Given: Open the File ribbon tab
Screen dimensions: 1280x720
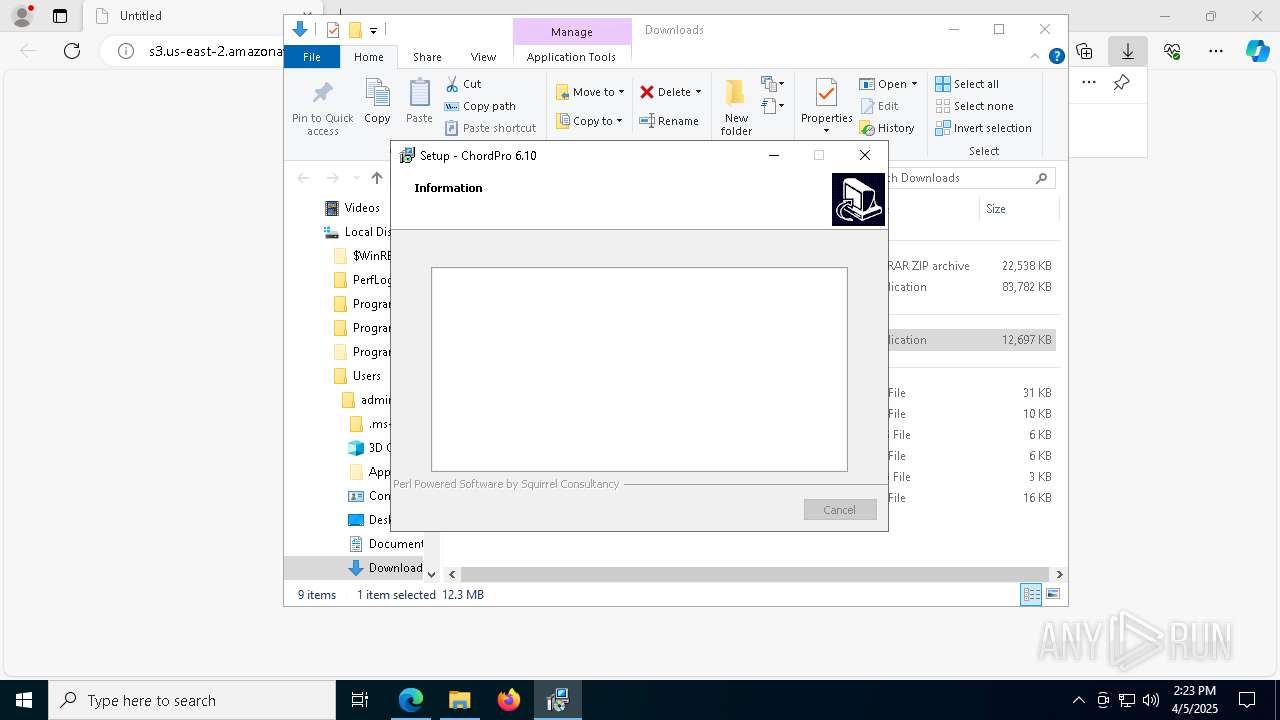Looking at the screenshot, I should tap(312, 57).
